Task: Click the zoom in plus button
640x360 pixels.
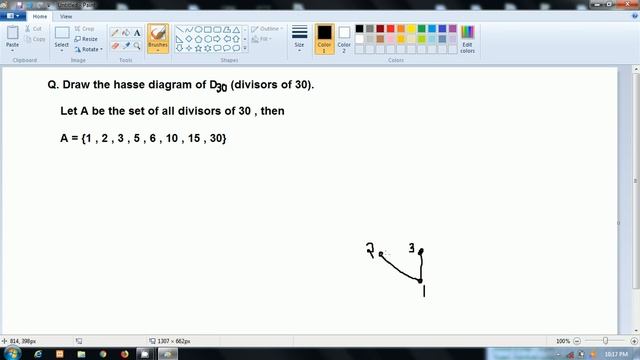Action: click(634, 341)
